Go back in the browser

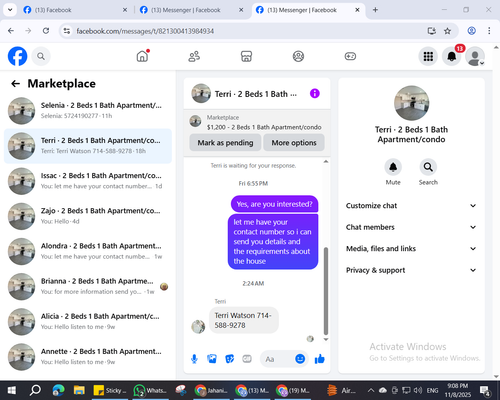tap(11, 31)
